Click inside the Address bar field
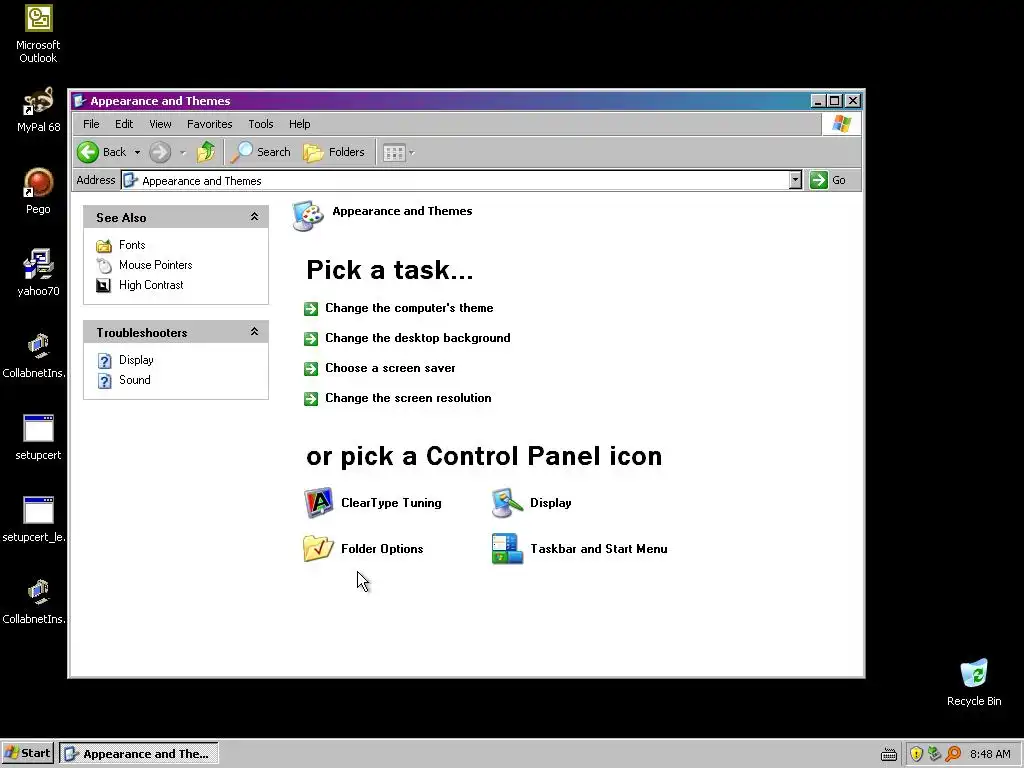The image size is (1024, 768). point(455,181)
